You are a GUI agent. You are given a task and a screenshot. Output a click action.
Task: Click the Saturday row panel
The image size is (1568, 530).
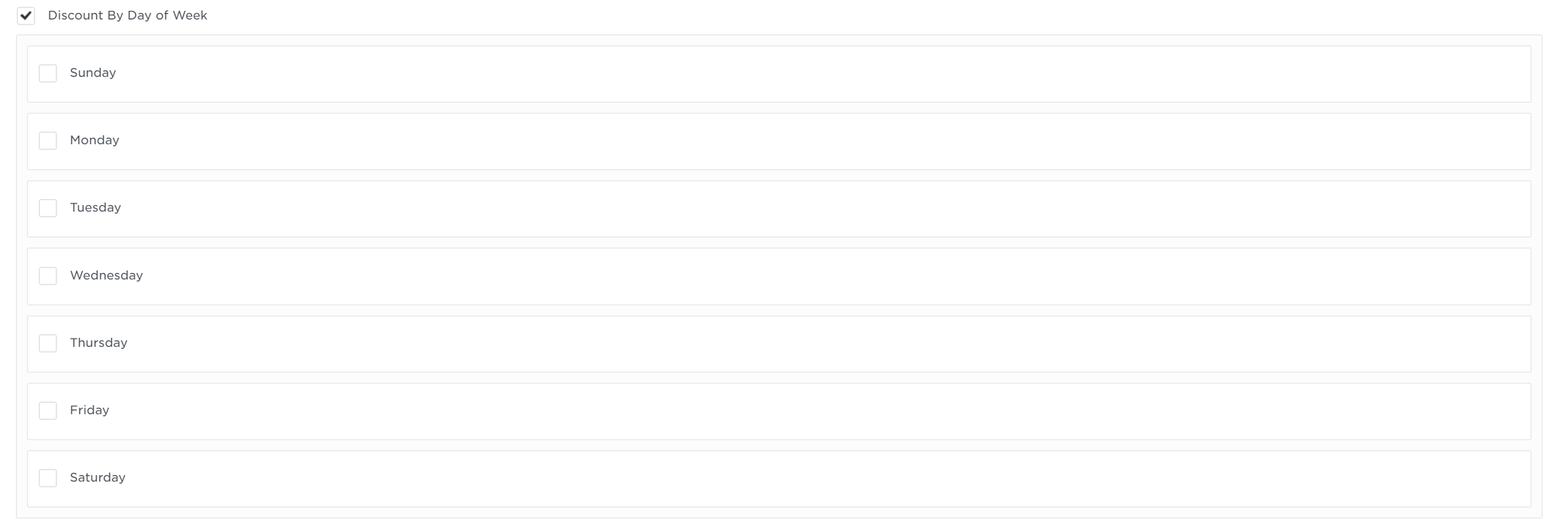(x=779, y=479)
